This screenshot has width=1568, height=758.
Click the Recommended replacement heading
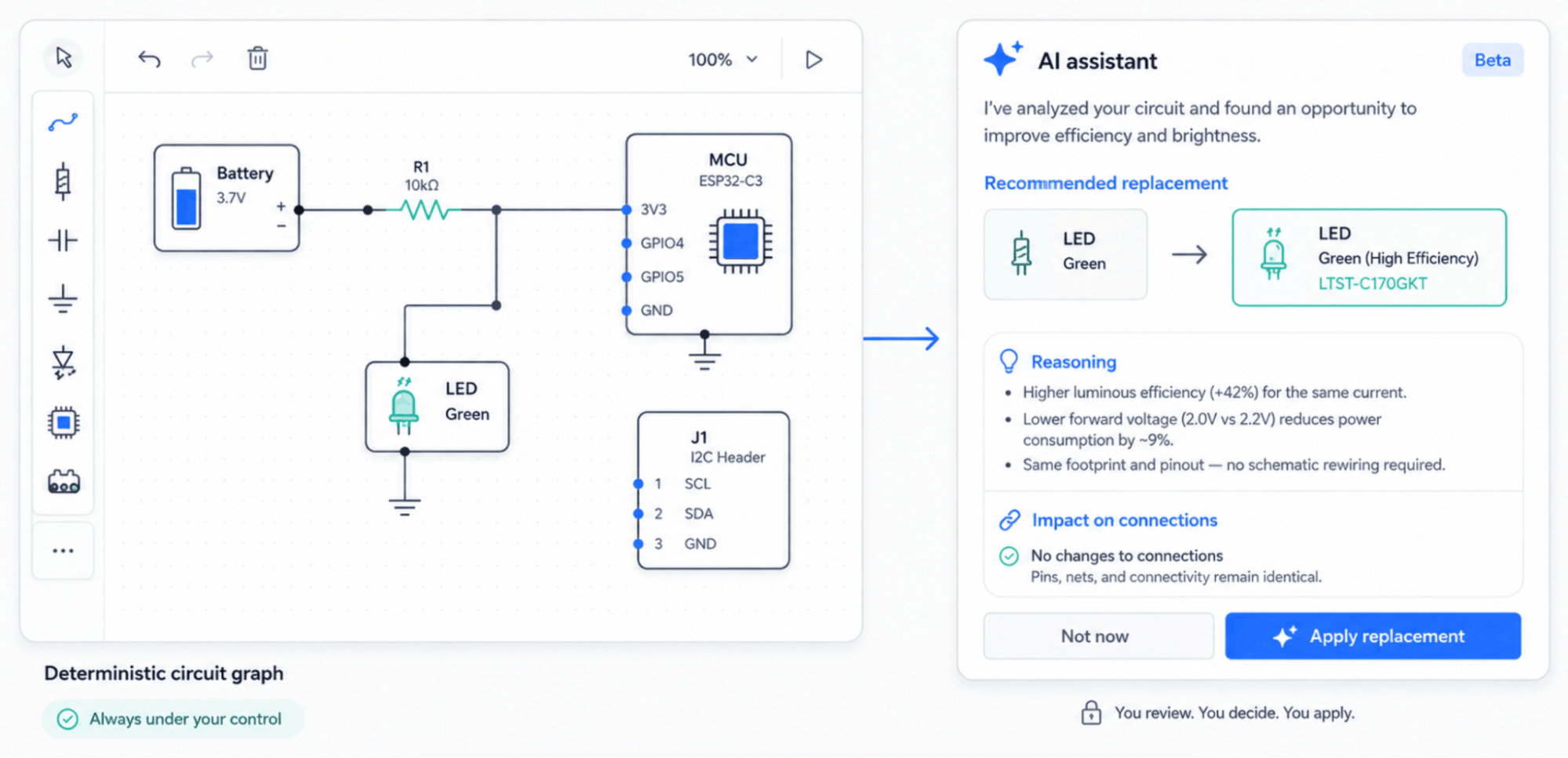click(x=1105, y=183)
